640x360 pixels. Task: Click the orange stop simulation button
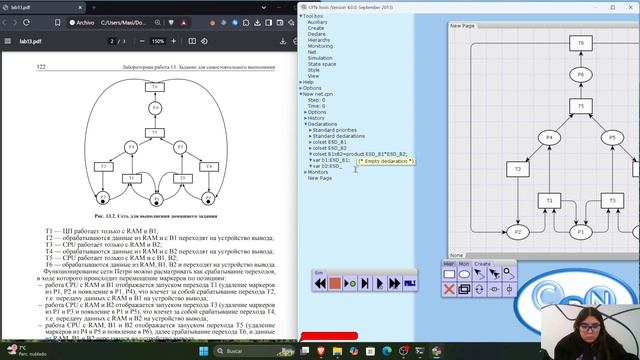(335, 283)
